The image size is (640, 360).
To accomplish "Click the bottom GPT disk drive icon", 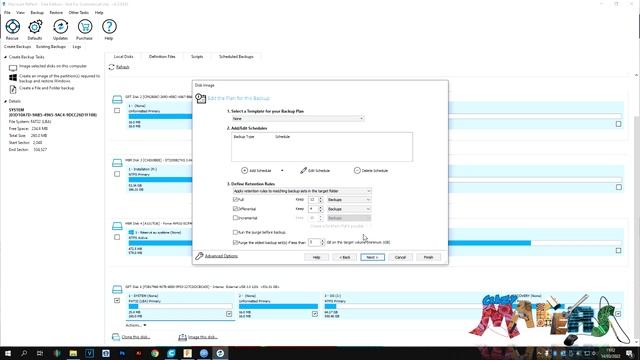I will [117, 289].
